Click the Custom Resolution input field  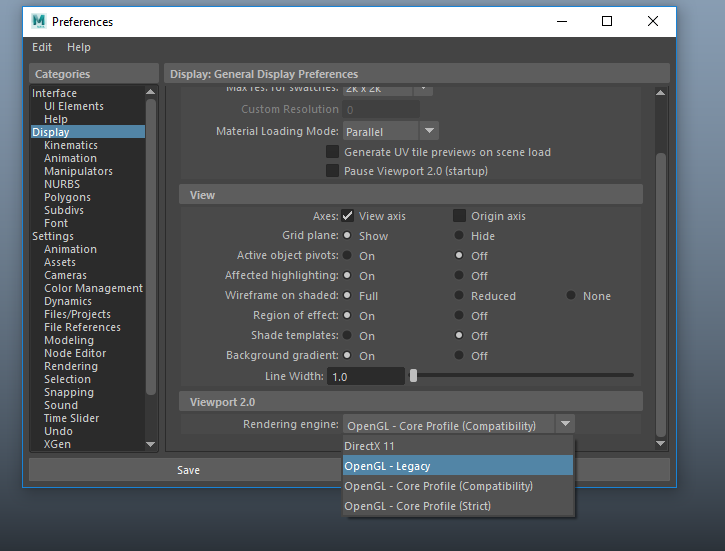click(381, 110)
